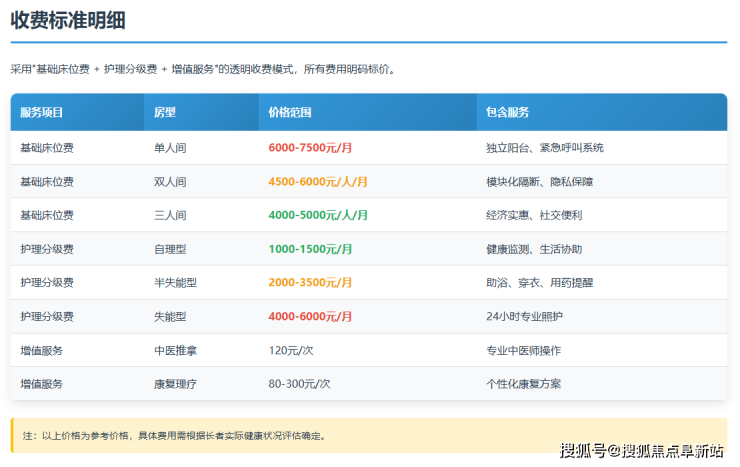
Task: Select the 单人间 room type cell
Action: point(170,147)
